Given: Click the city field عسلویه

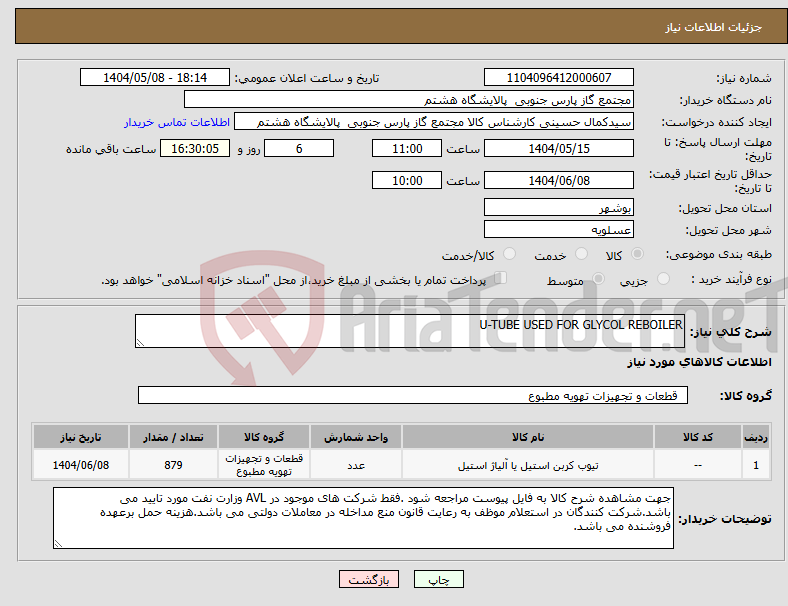Looking at the screenshot, I should (x=558, y=229).
